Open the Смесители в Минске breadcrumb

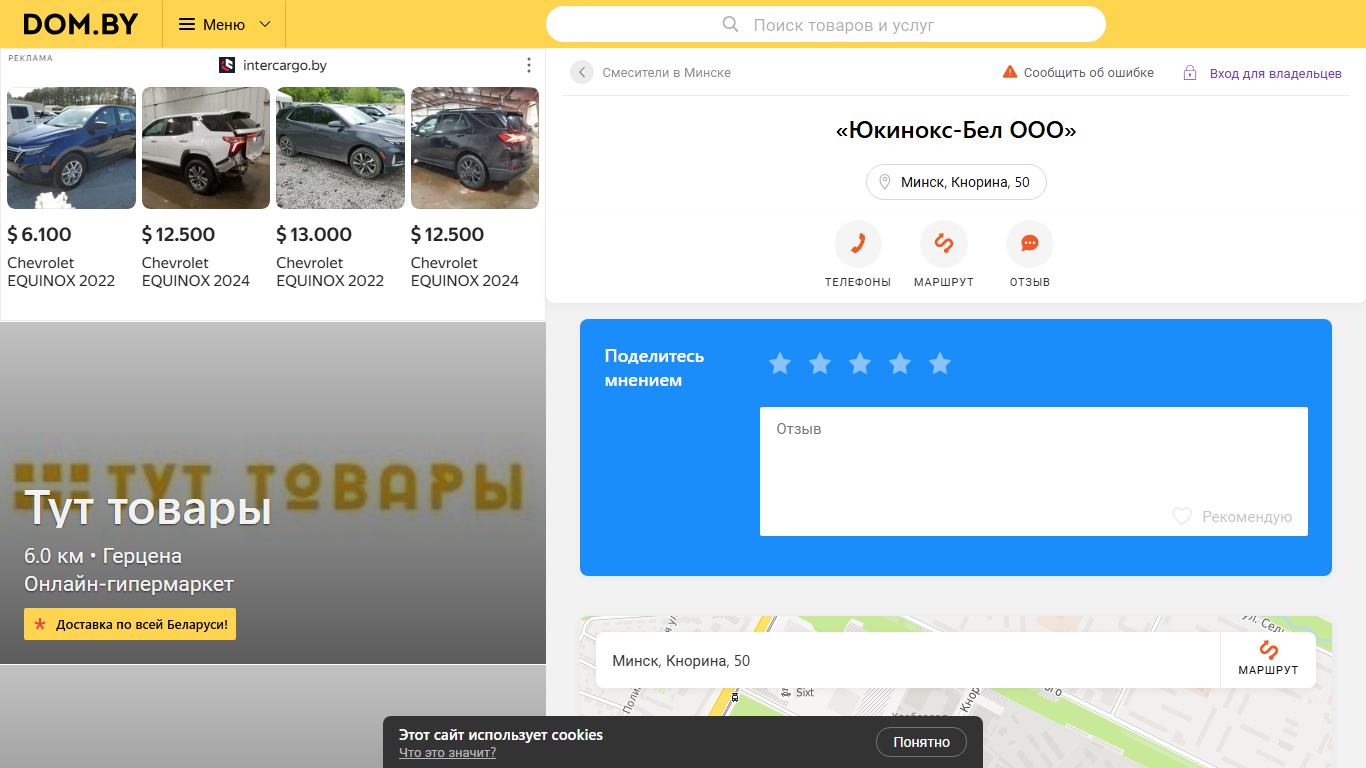(x=666, y=73)
